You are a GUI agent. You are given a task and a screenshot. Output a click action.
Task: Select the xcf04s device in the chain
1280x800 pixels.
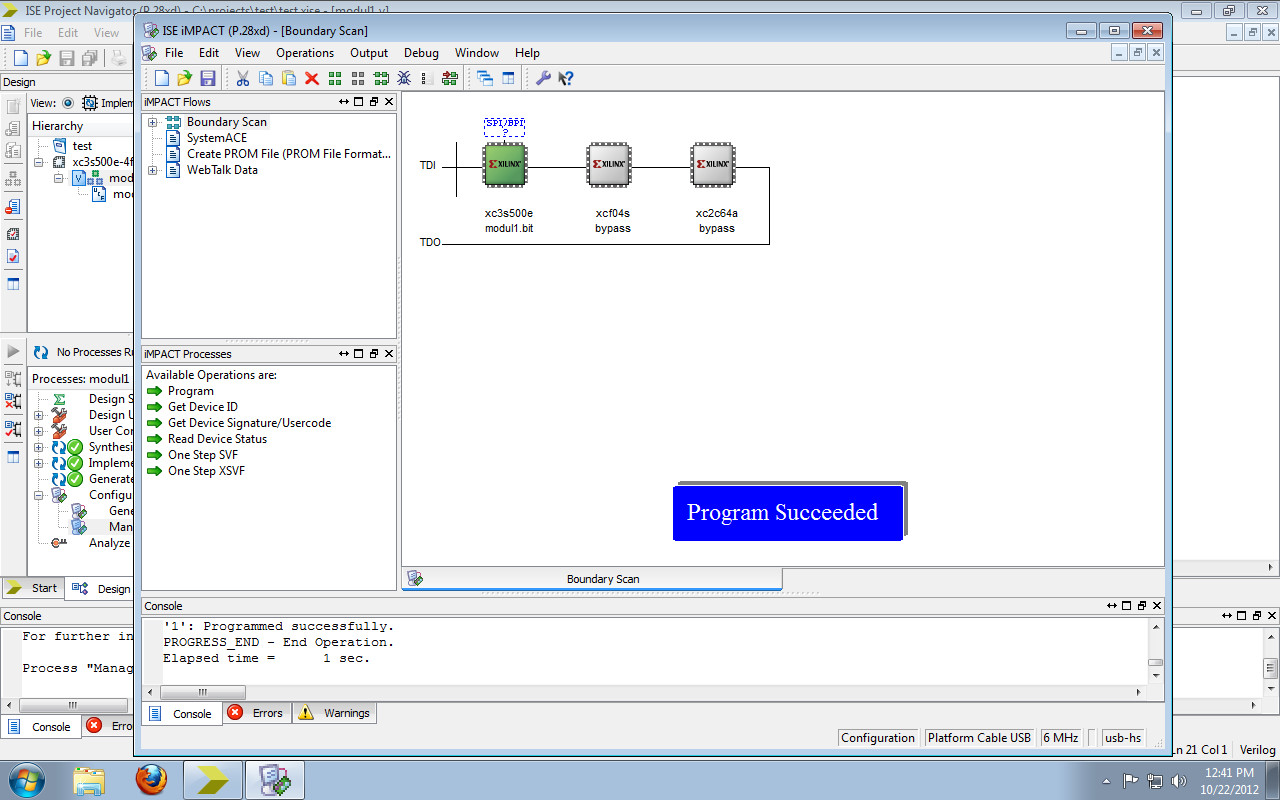pos(609,165)
